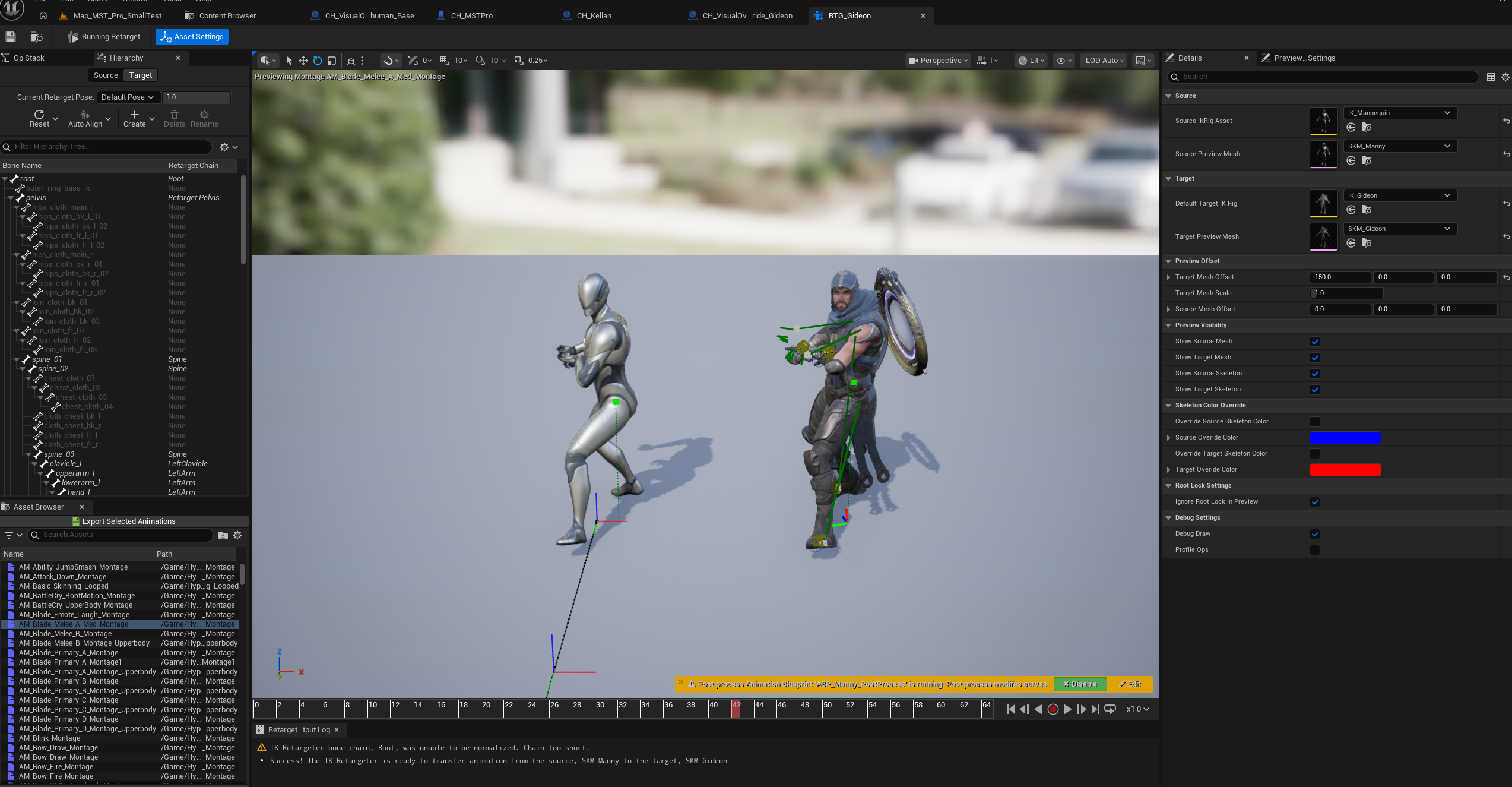Click the Filter Hierarchy Tree search field
Screen dimensions: 1512x787
point(107,147)
